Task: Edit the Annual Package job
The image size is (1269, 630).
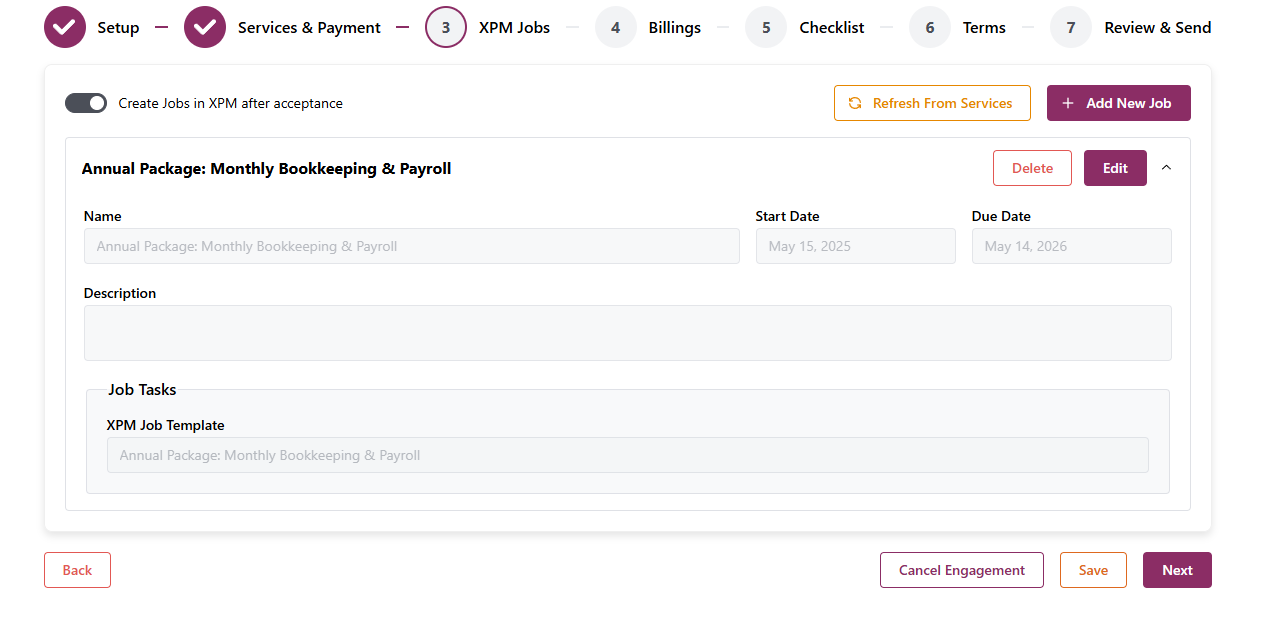Action: click(1115, 168)
